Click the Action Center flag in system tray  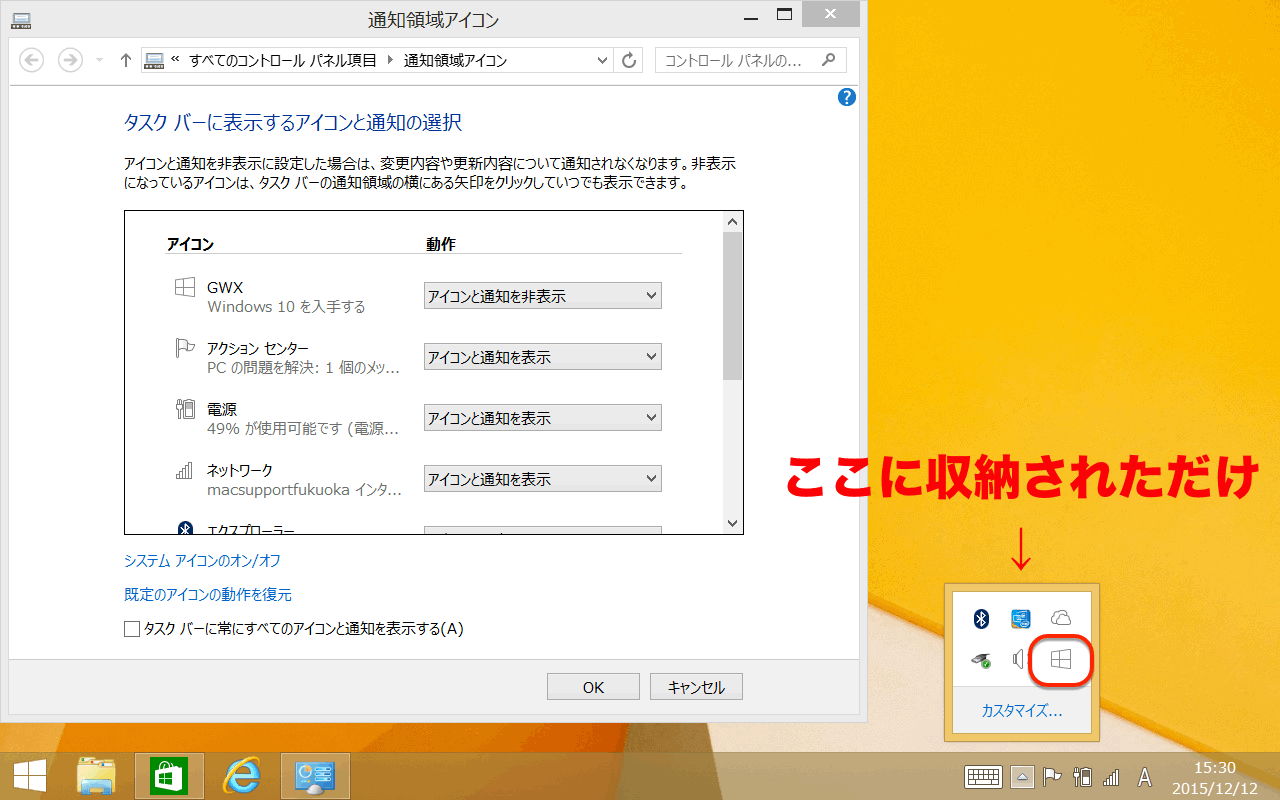[x=1052, y=777]
